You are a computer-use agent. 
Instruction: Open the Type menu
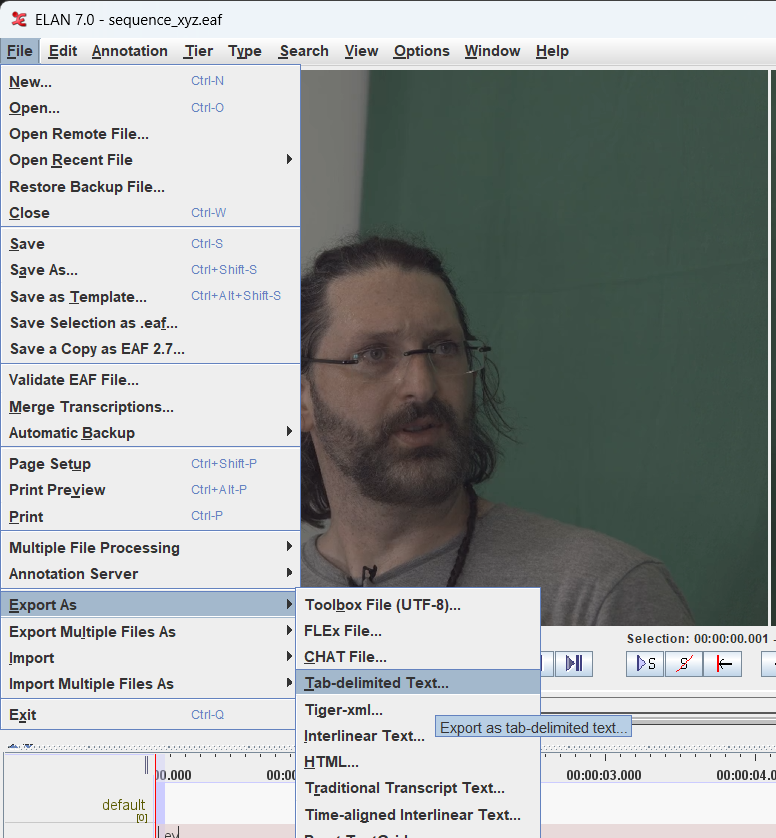pyautogui.click(x=245, y=51)
